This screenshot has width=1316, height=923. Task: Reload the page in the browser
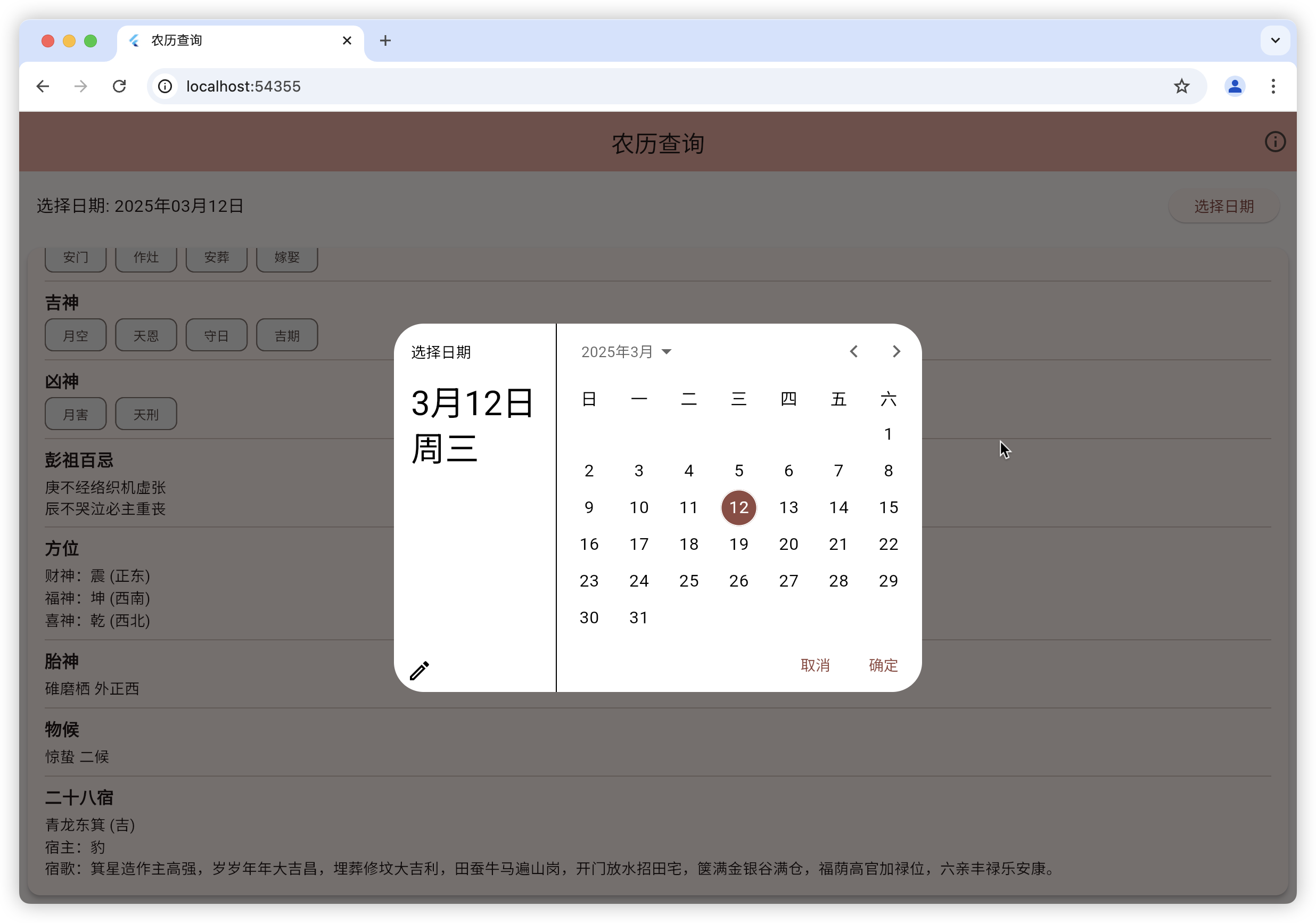click(119, 87)
